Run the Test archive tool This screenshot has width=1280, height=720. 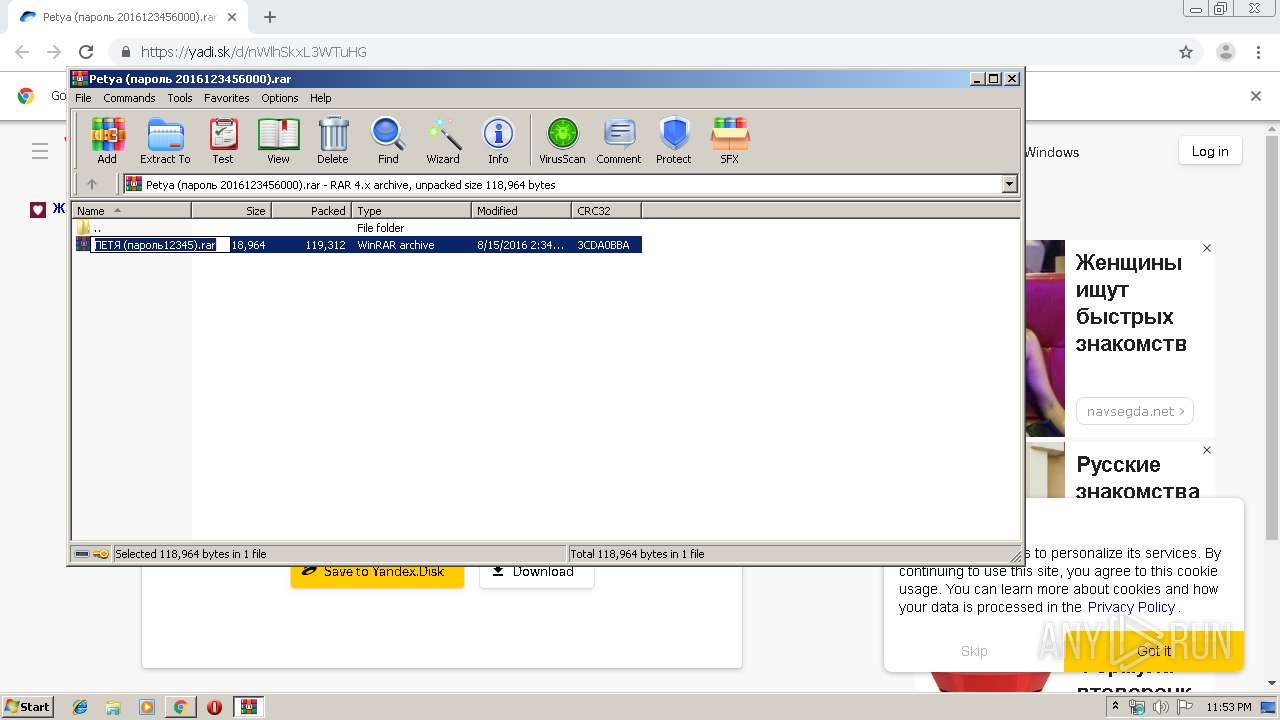223,140
